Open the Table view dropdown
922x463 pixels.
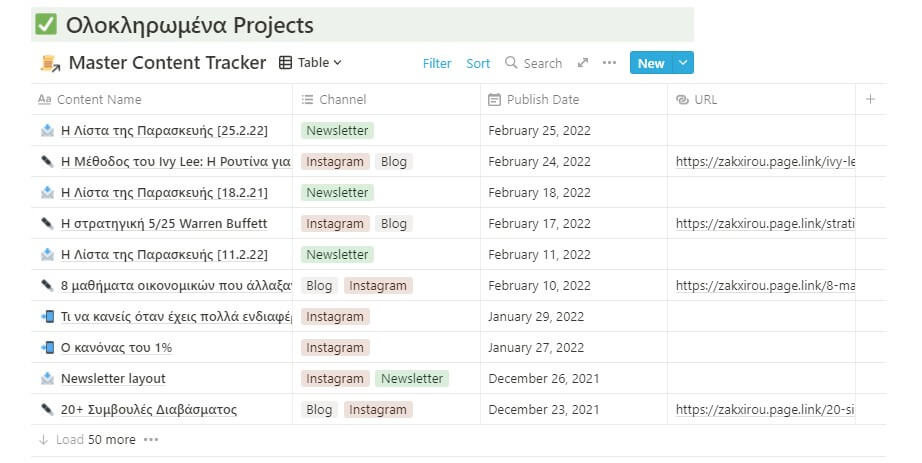(310, 63)
